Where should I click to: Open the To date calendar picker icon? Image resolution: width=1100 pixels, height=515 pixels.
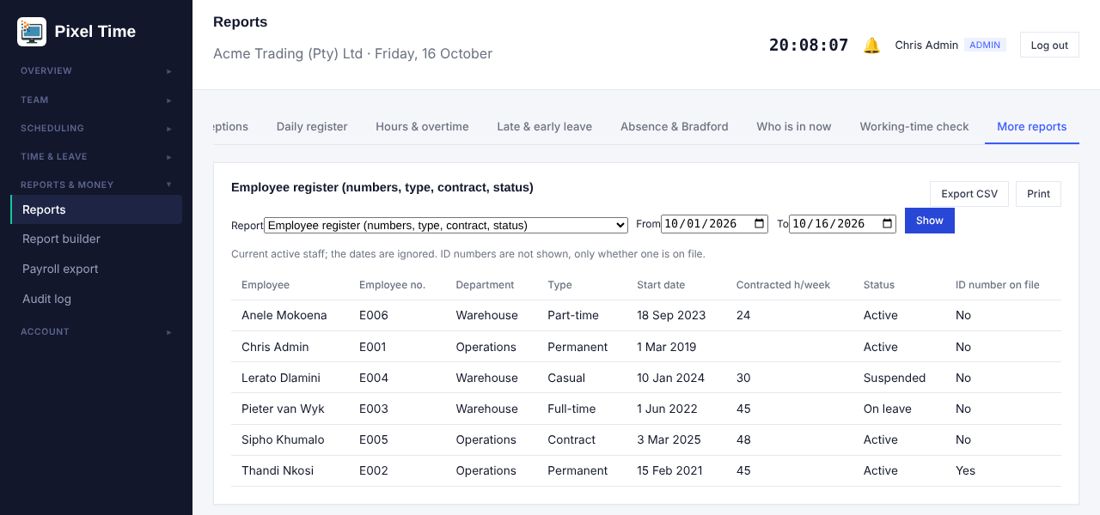coord(887,224)
